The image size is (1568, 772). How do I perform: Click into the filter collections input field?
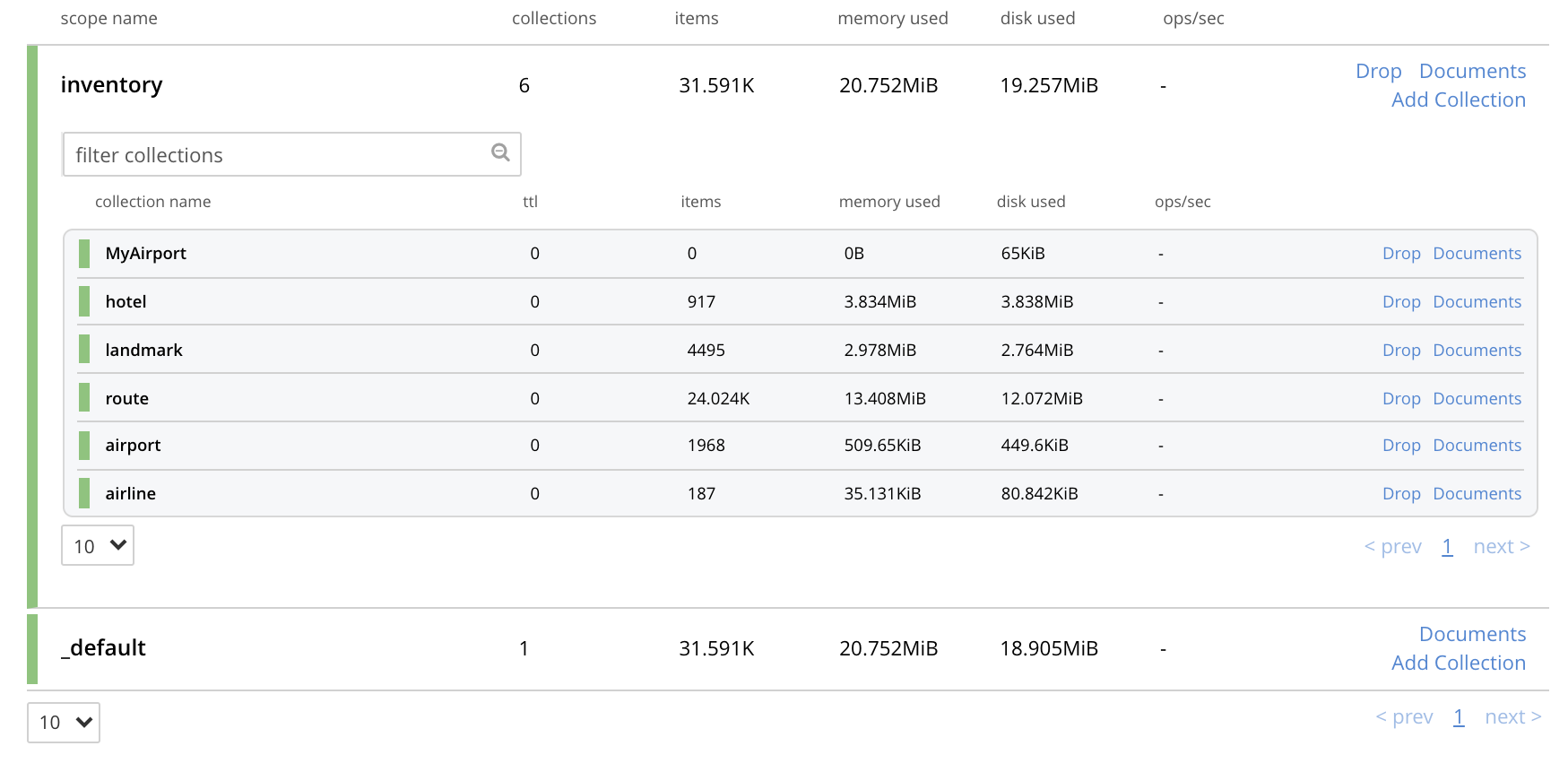278,155
